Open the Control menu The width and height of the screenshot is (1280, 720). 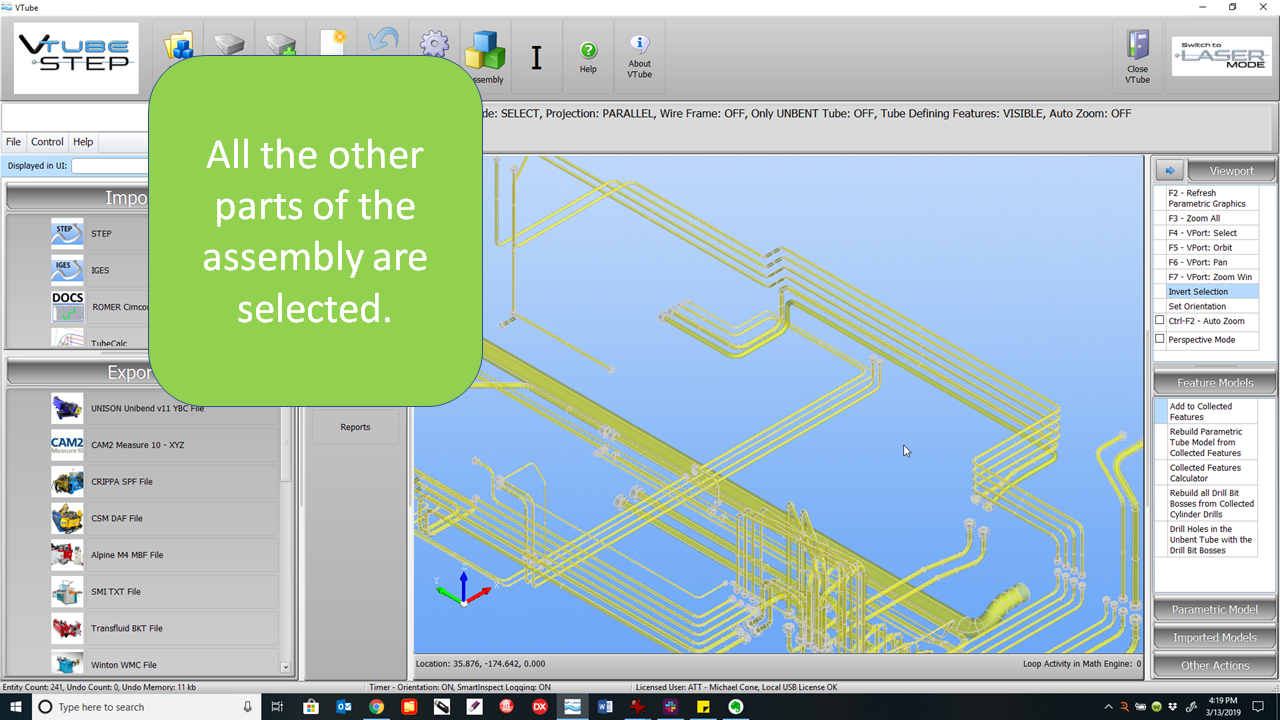47,142
